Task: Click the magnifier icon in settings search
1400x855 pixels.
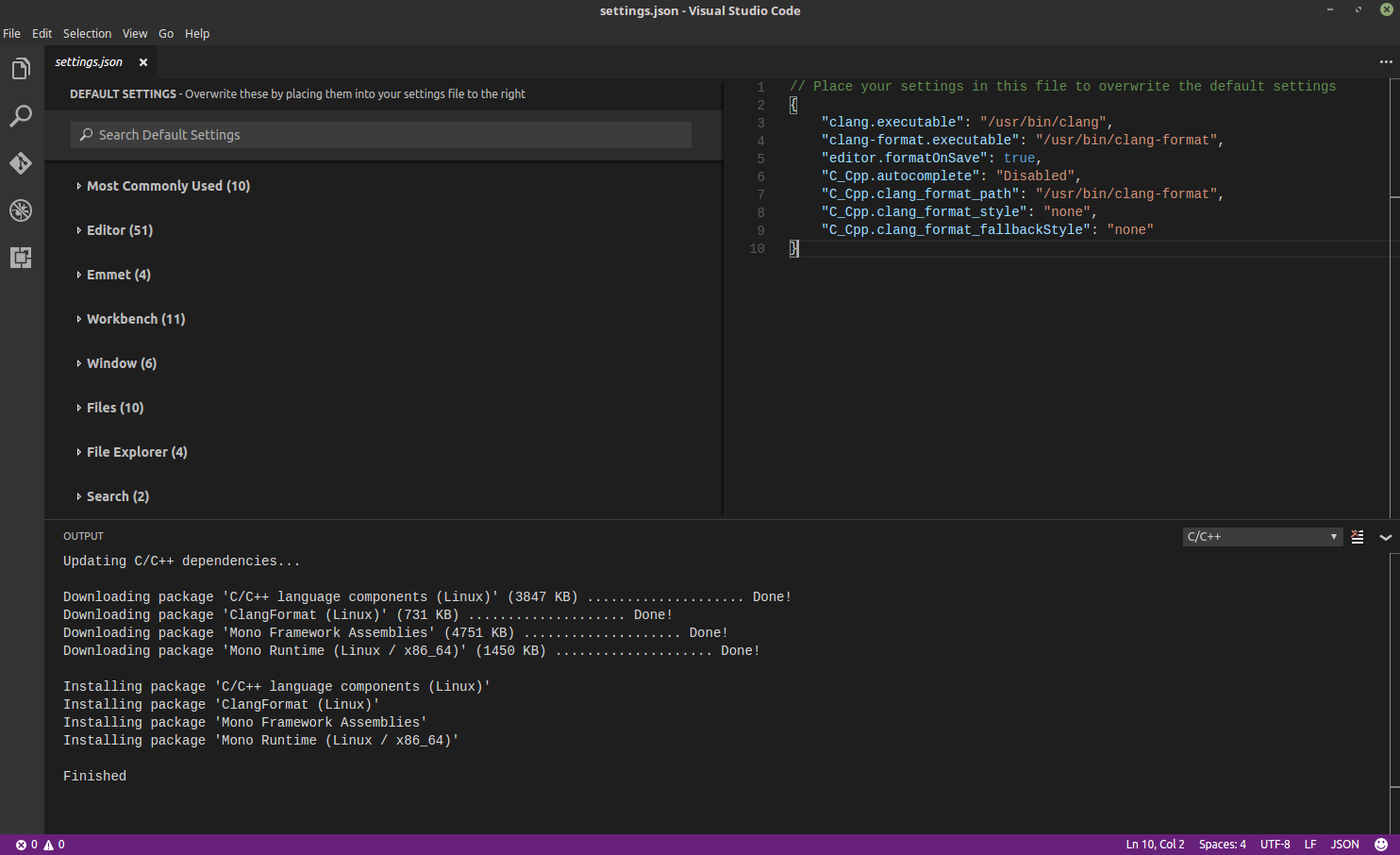Action: (87, 135)
